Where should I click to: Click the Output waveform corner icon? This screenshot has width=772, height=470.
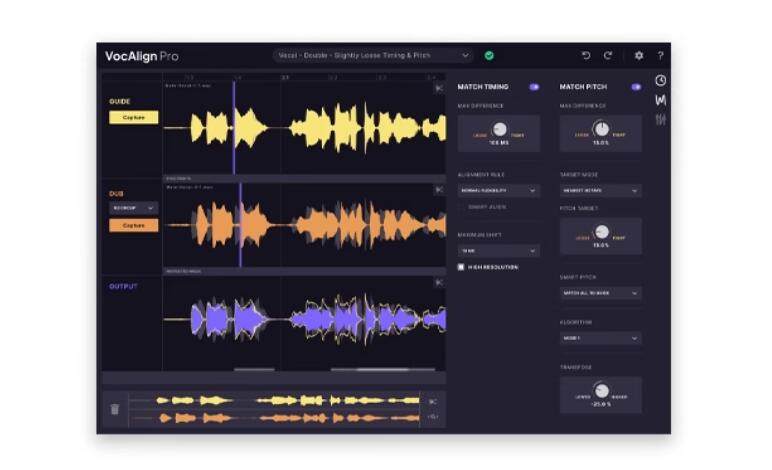click(x=439, y=282)
